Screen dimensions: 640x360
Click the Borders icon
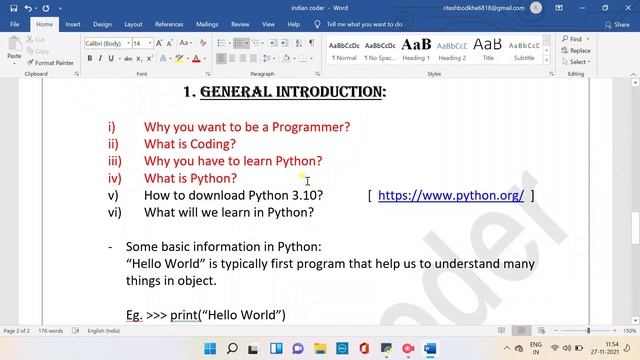point(302,58)
